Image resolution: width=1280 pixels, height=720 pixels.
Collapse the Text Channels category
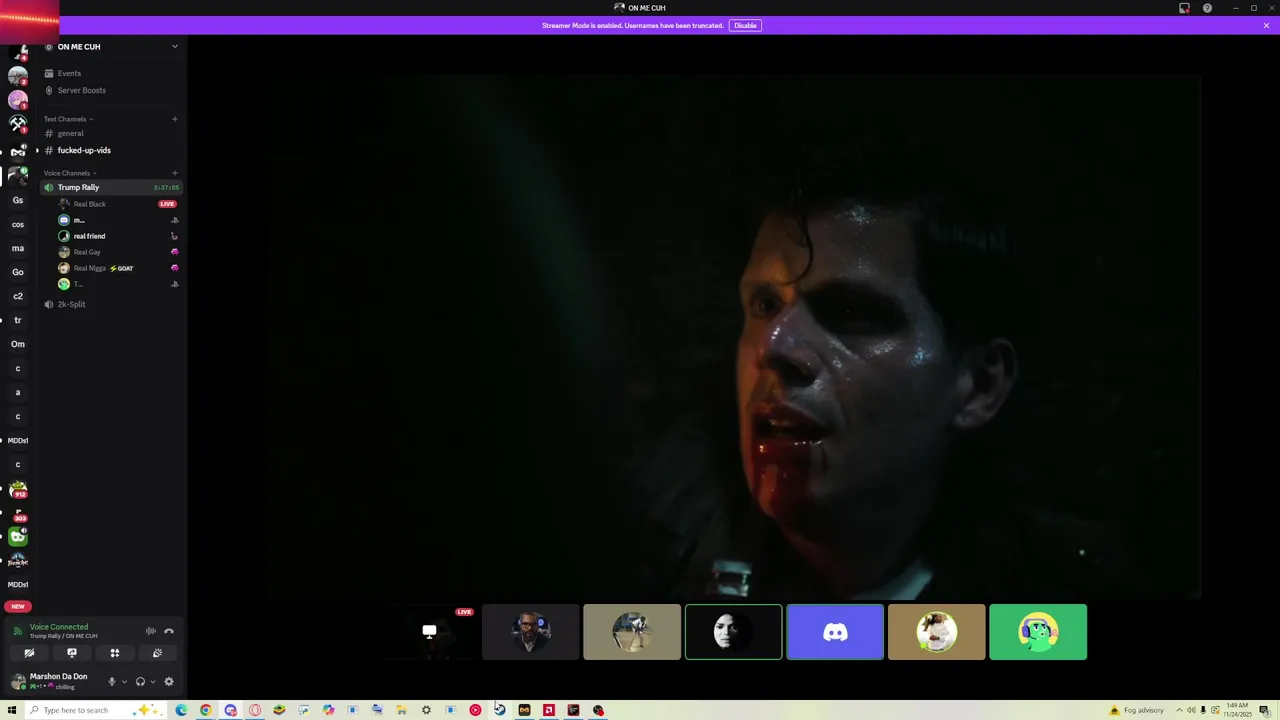click(x=68, y=119)
